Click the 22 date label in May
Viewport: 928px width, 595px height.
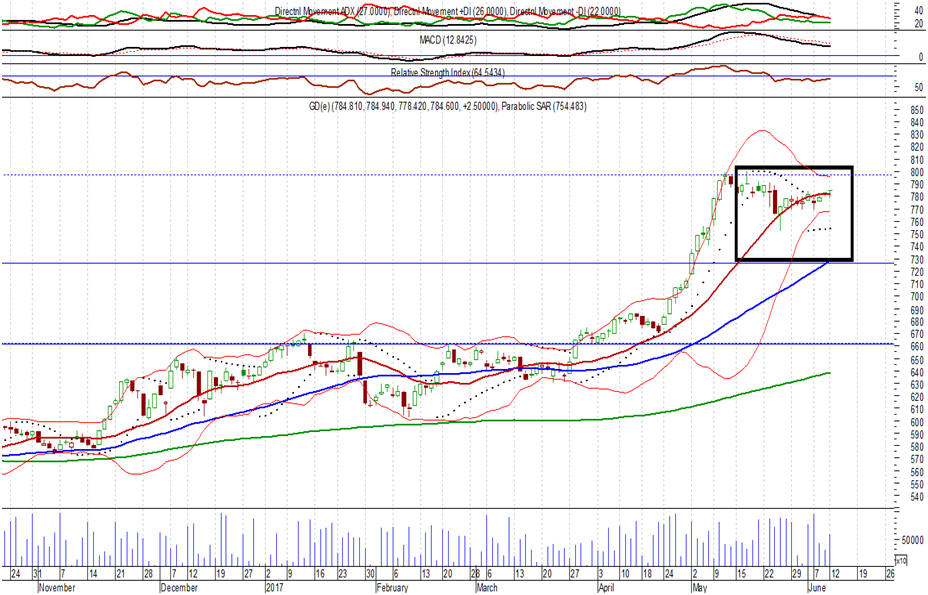(x=769, y=574)
